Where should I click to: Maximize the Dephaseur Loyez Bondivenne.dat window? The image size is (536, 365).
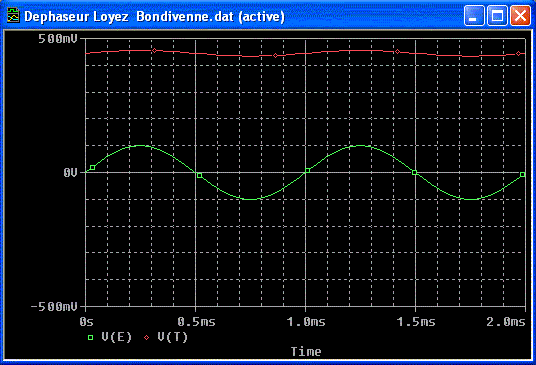click(497, 16)
